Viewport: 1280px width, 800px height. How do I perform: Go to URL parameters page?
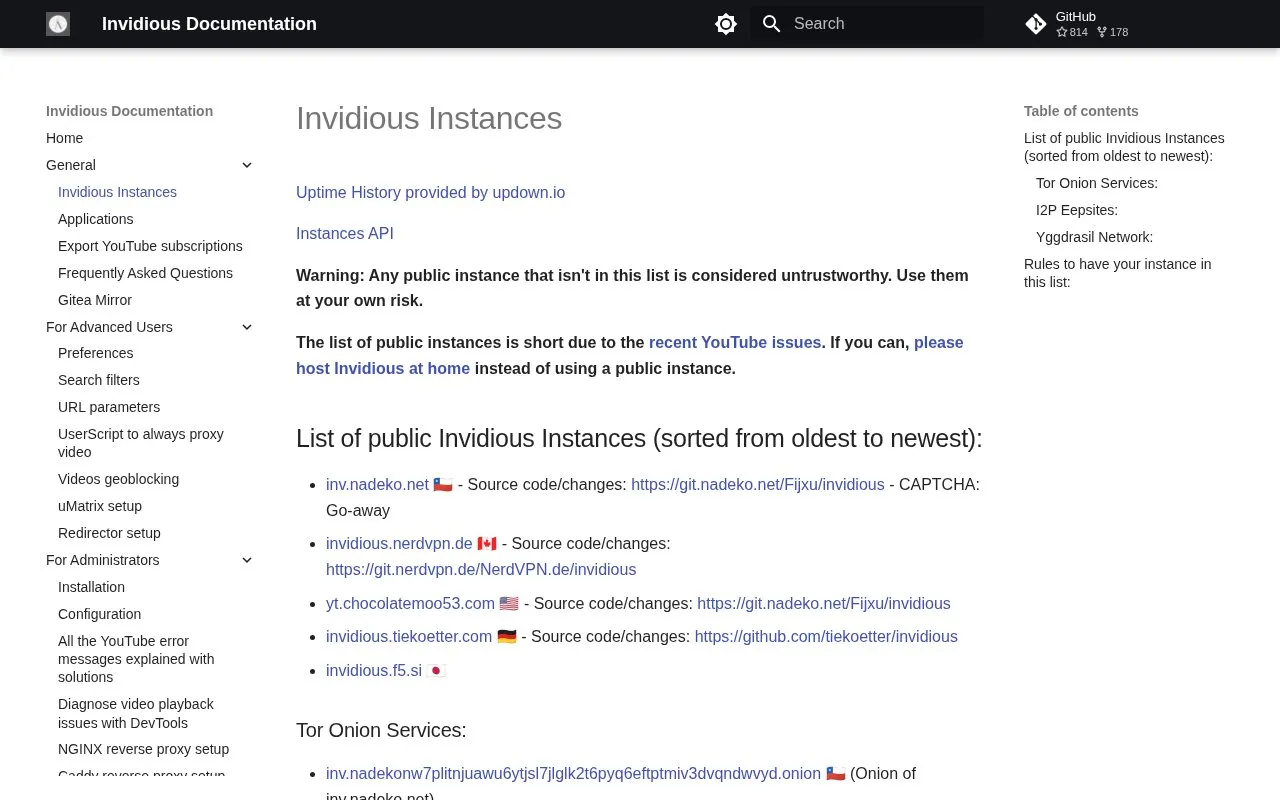coord(109,407)
